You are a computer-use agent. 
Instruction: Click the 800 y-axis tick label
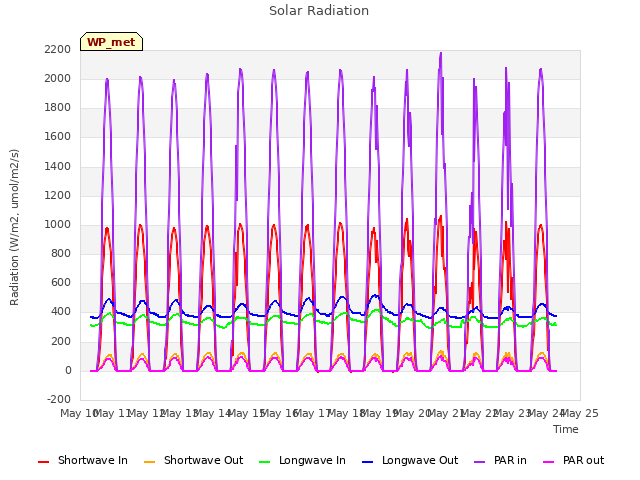click(61, 253)
